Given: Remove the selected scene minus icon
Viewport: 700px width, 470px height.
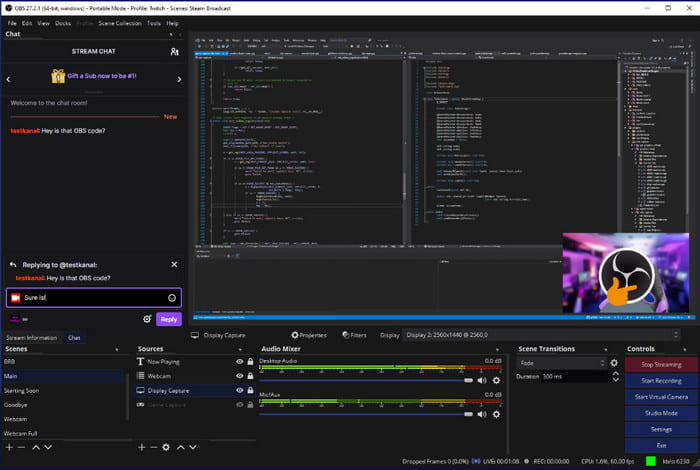Looking at the screenshot, I should (x=21, y=447).
